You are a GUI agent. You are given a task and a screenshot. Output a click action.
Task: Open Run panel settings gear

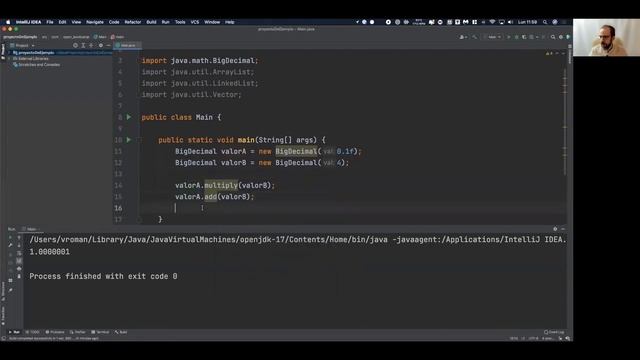click(555, 229)
